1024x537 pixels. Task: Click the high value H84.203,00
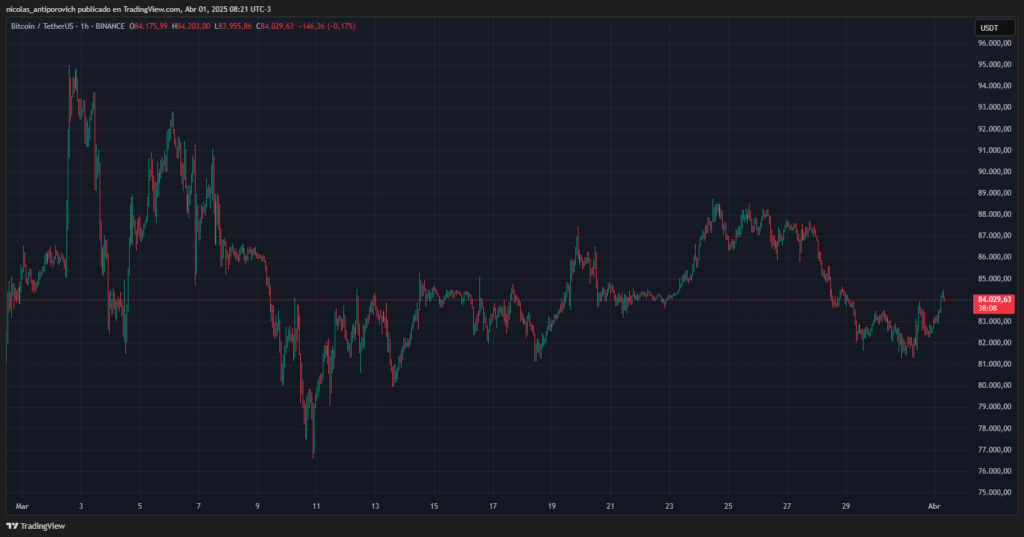(x=191, y=26)
